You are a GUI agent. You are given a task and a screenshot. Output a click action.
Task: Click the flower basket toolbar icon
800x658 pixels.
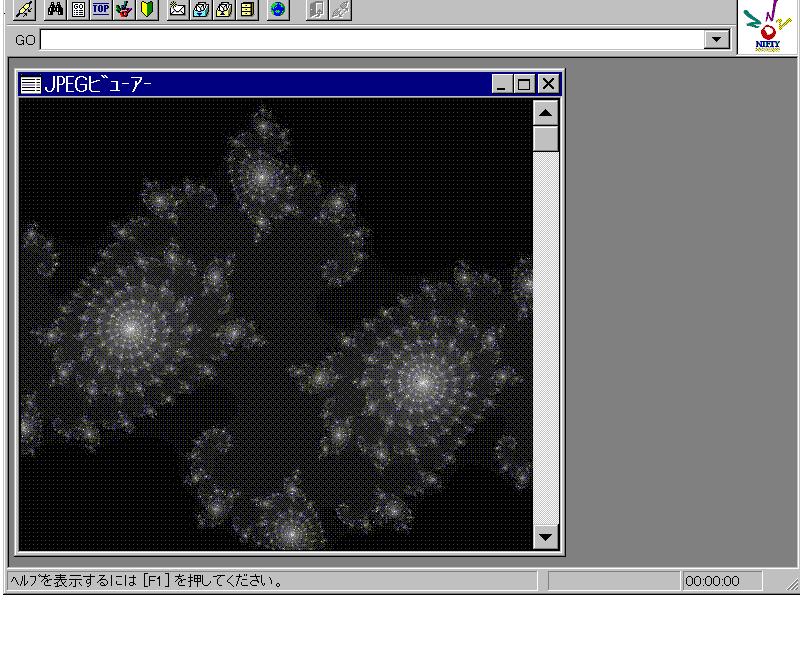tap(123, 11)
